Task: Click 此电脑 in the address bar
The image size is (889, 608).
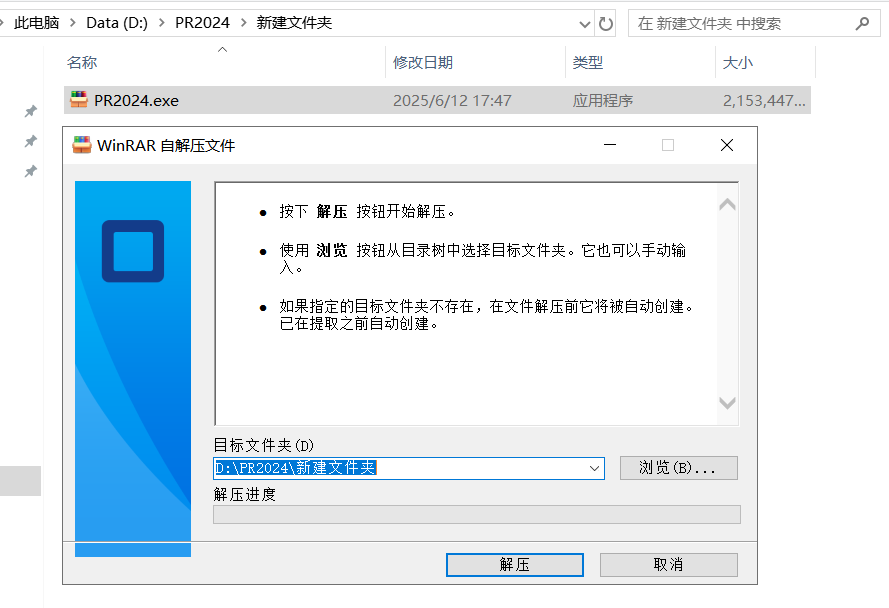Action: [x=36, y=23]
